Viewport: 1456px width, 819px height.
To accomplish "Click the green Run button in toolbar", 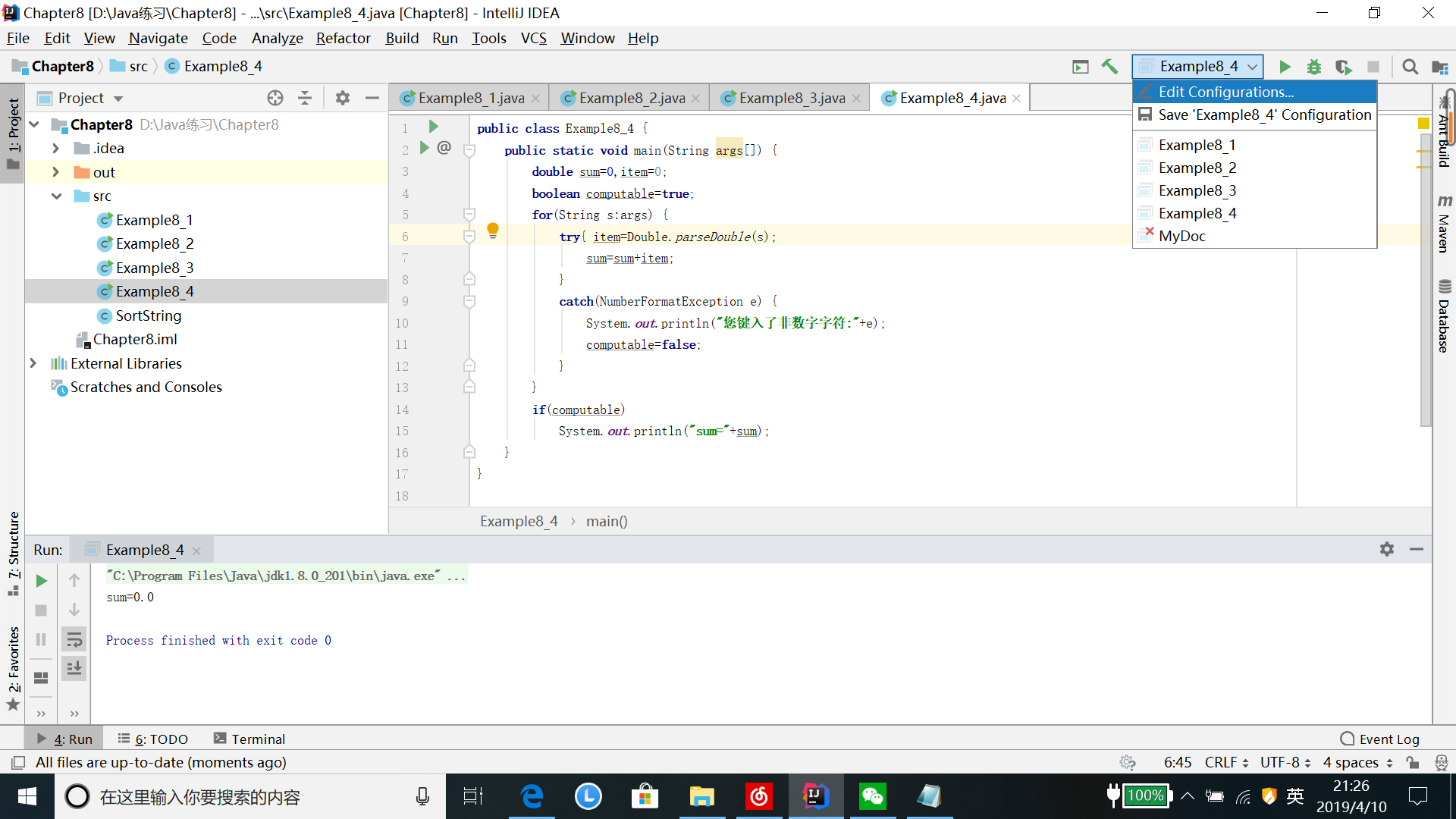I will [1285, 67].
